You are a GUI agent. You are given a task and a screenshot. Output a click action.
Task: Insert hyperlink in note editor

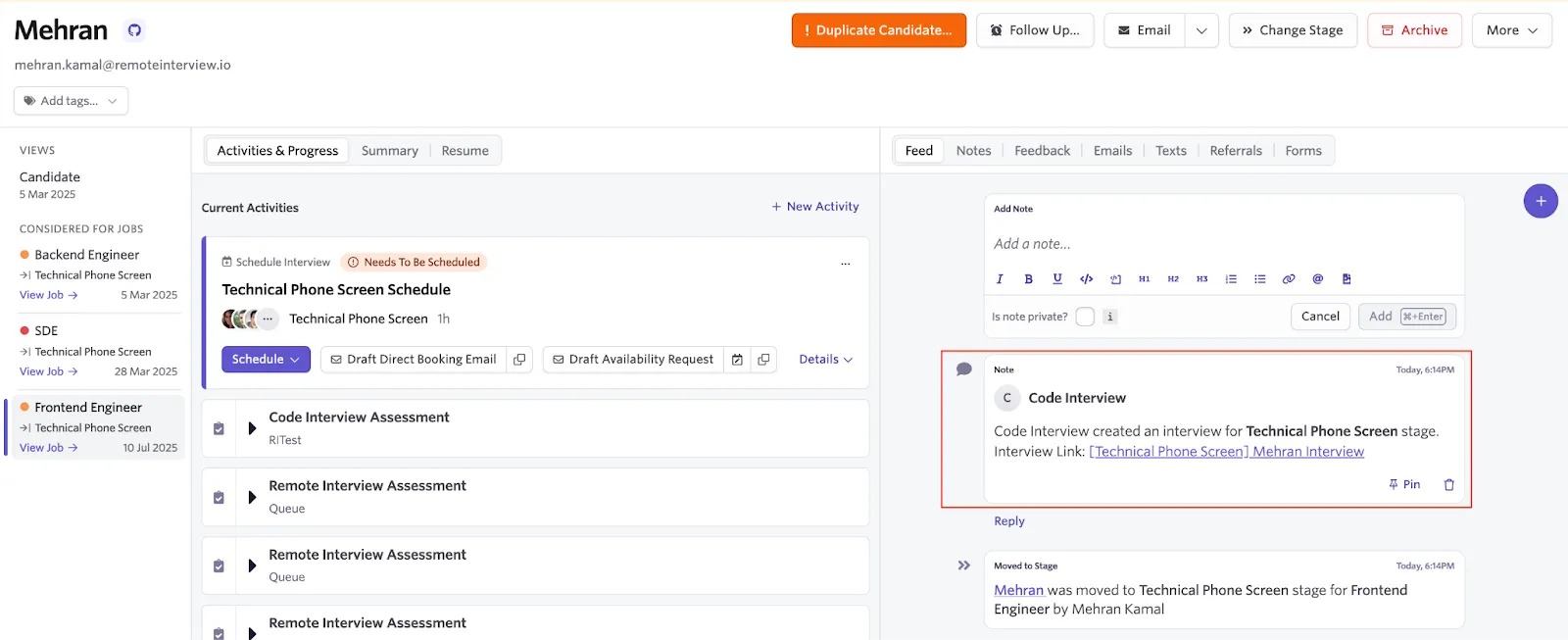(1289, 279)
